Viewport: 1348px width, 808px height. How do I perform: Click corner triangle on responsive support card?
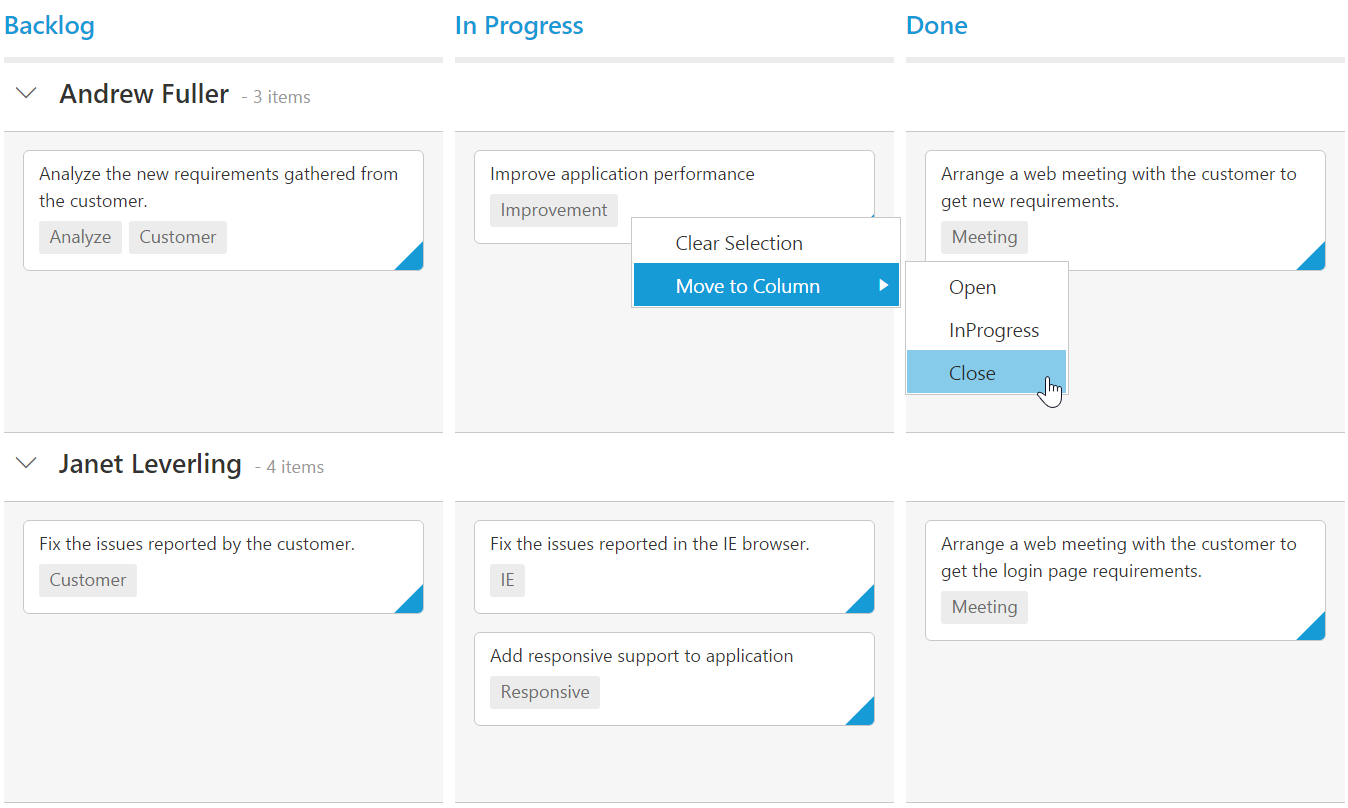tap(864, 715)
